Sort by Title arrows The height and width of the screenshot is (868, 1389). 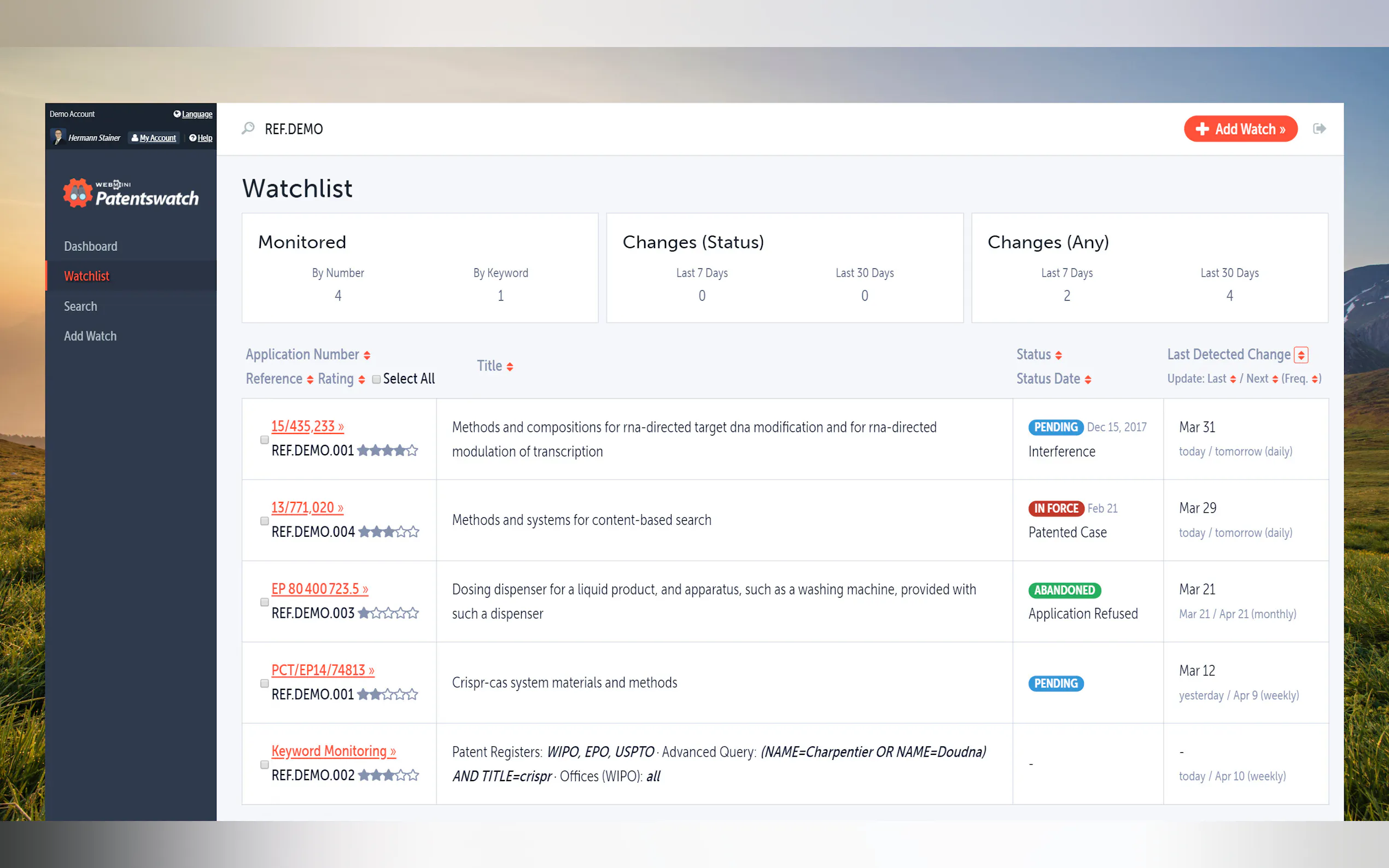510,367
